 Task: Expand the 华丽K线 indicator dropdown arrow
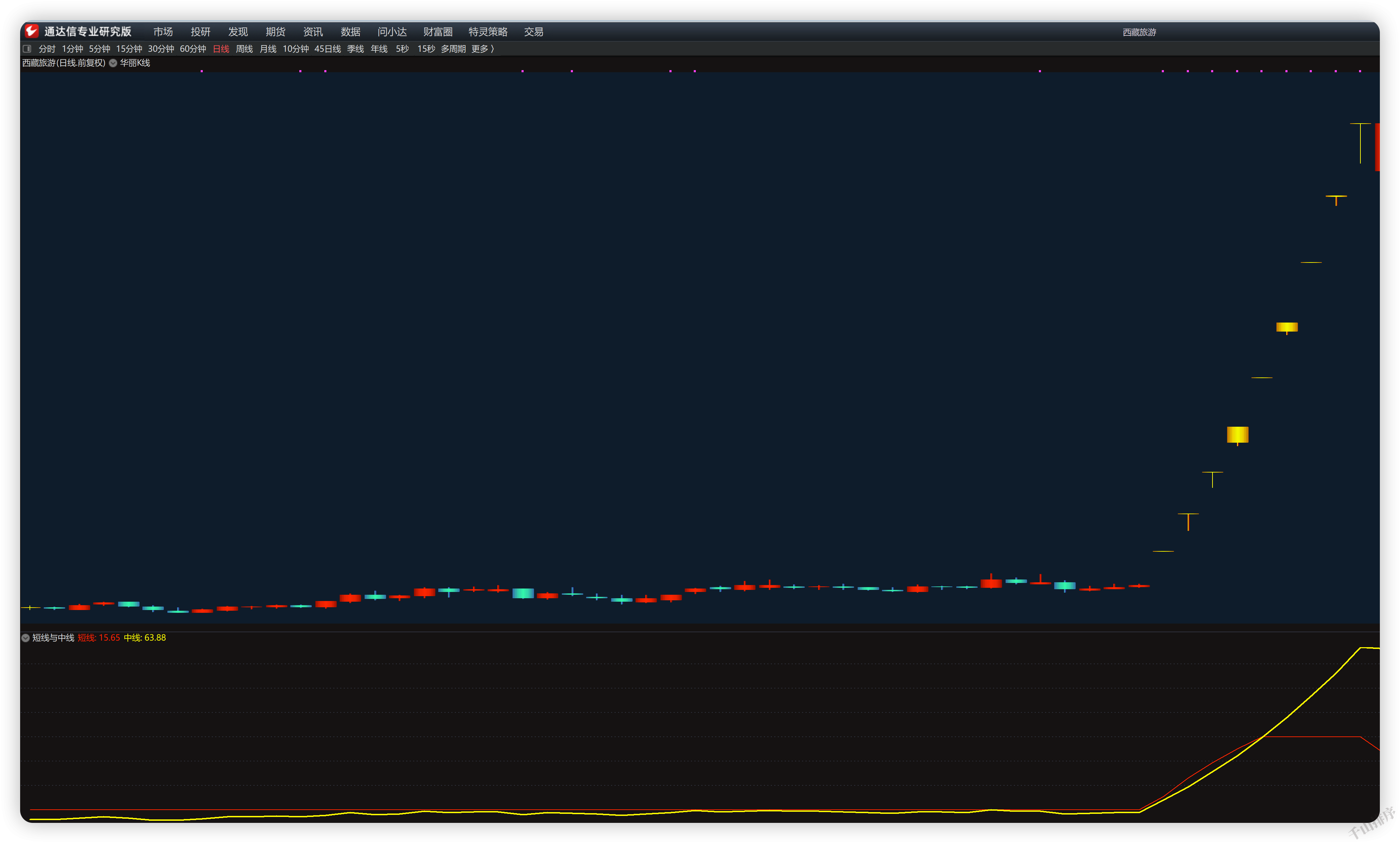click(x=113, y=63)
